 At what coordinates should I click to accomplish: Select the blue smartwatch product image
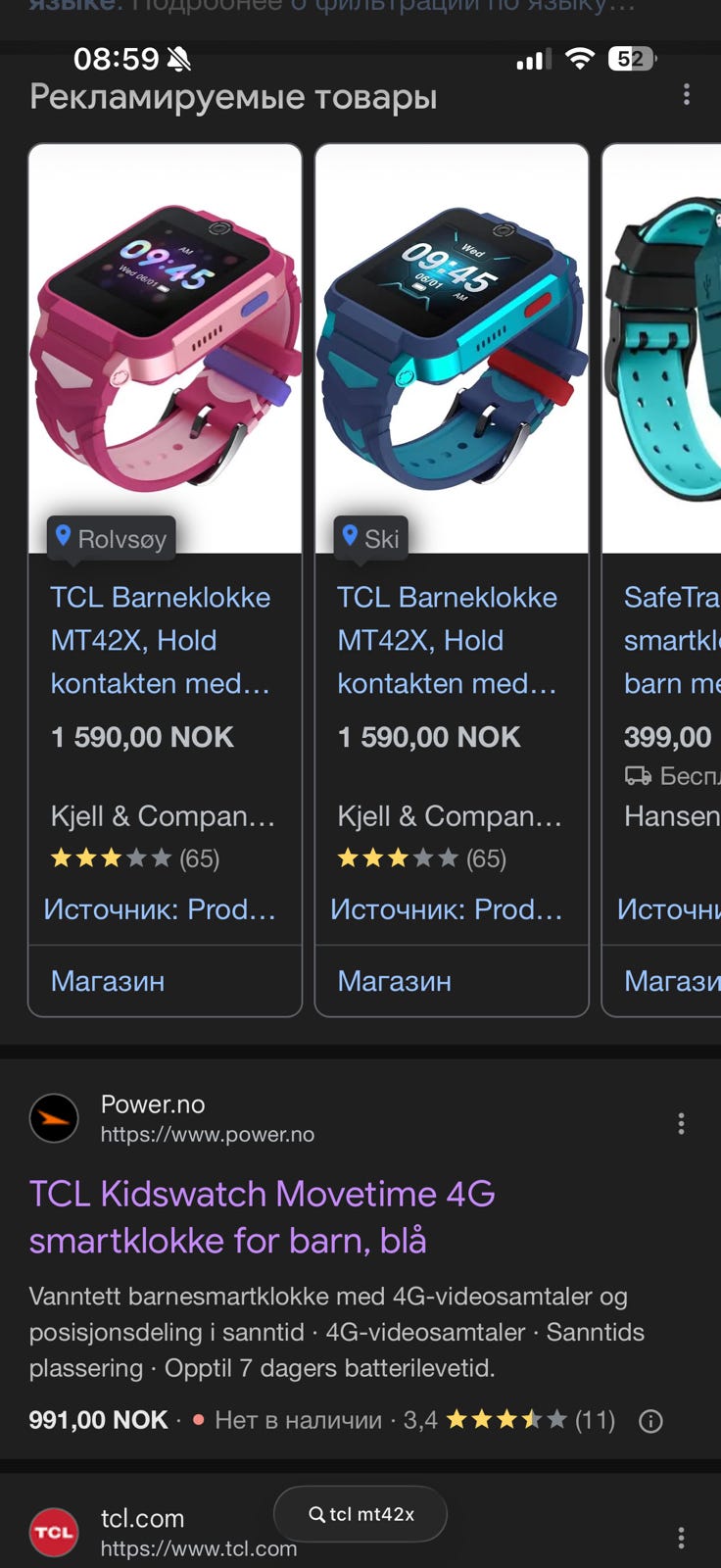pyautogui.click(x=452, y=349)
